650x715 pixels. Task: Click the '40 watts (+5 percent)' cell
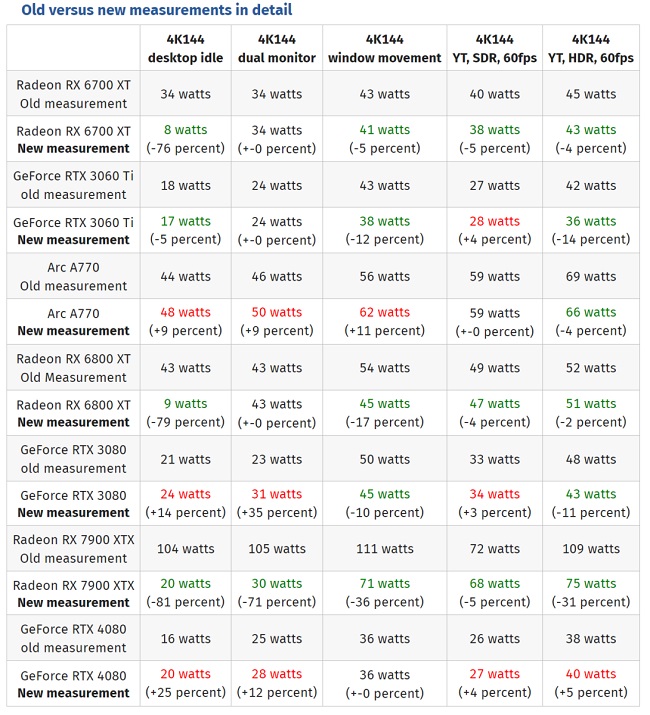click(591, 685)
